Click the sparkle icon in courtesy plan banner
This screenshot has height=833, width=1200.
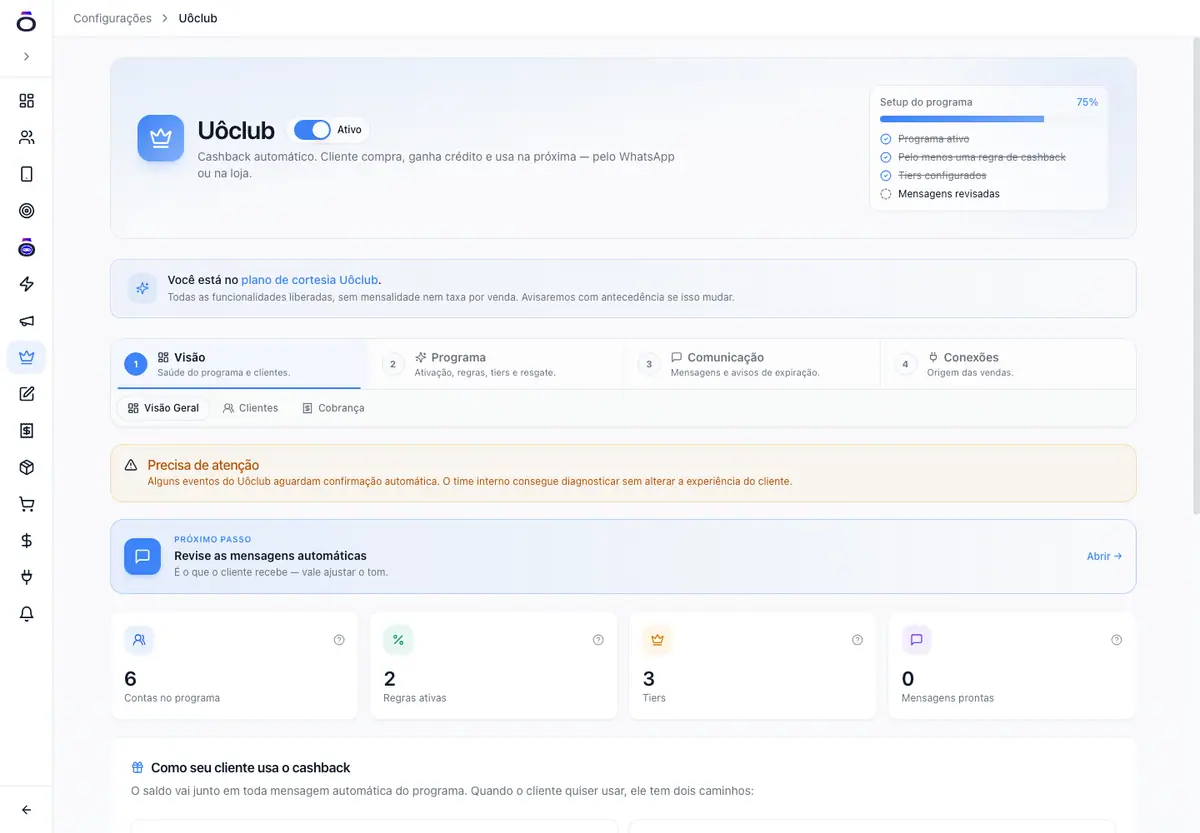coord(143,288)
